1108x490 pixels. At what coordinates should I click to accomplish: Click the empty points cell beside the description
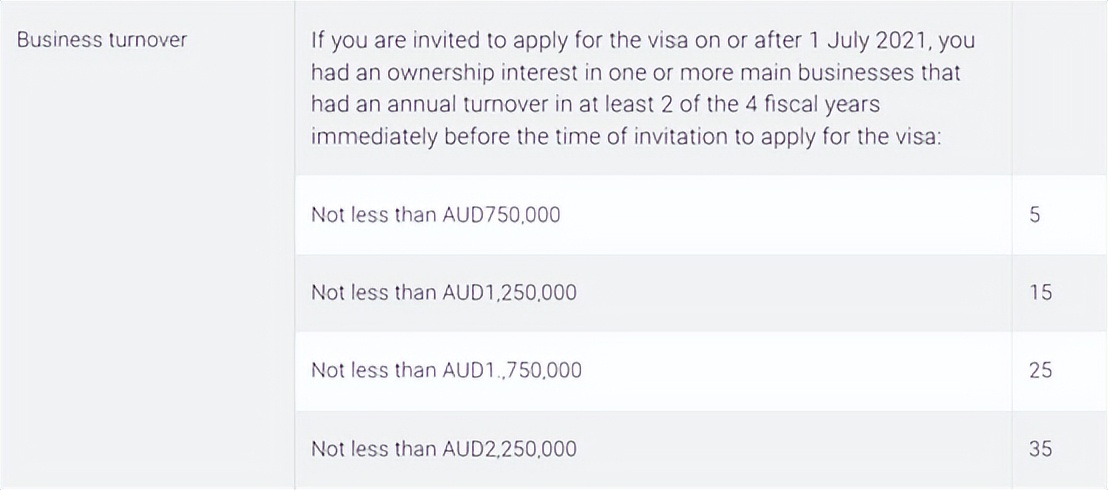coord(1058,88)
